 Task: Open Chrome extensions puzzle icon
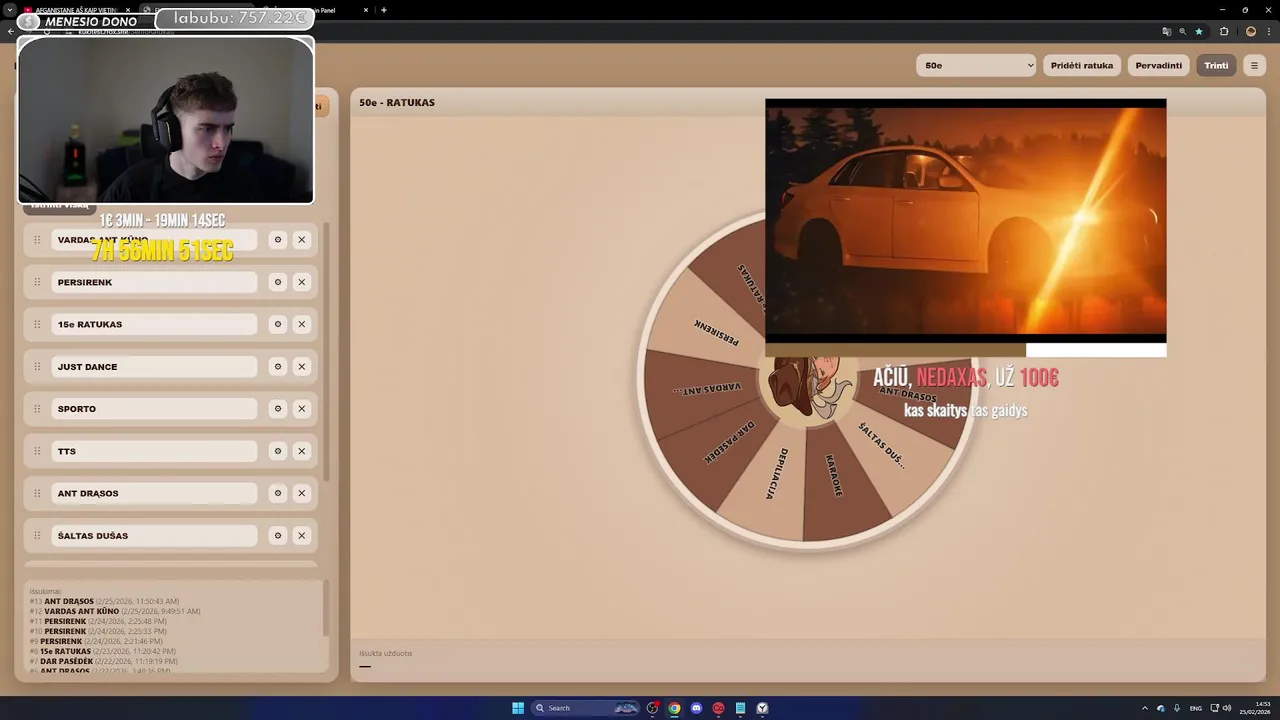pos(1224,31)
